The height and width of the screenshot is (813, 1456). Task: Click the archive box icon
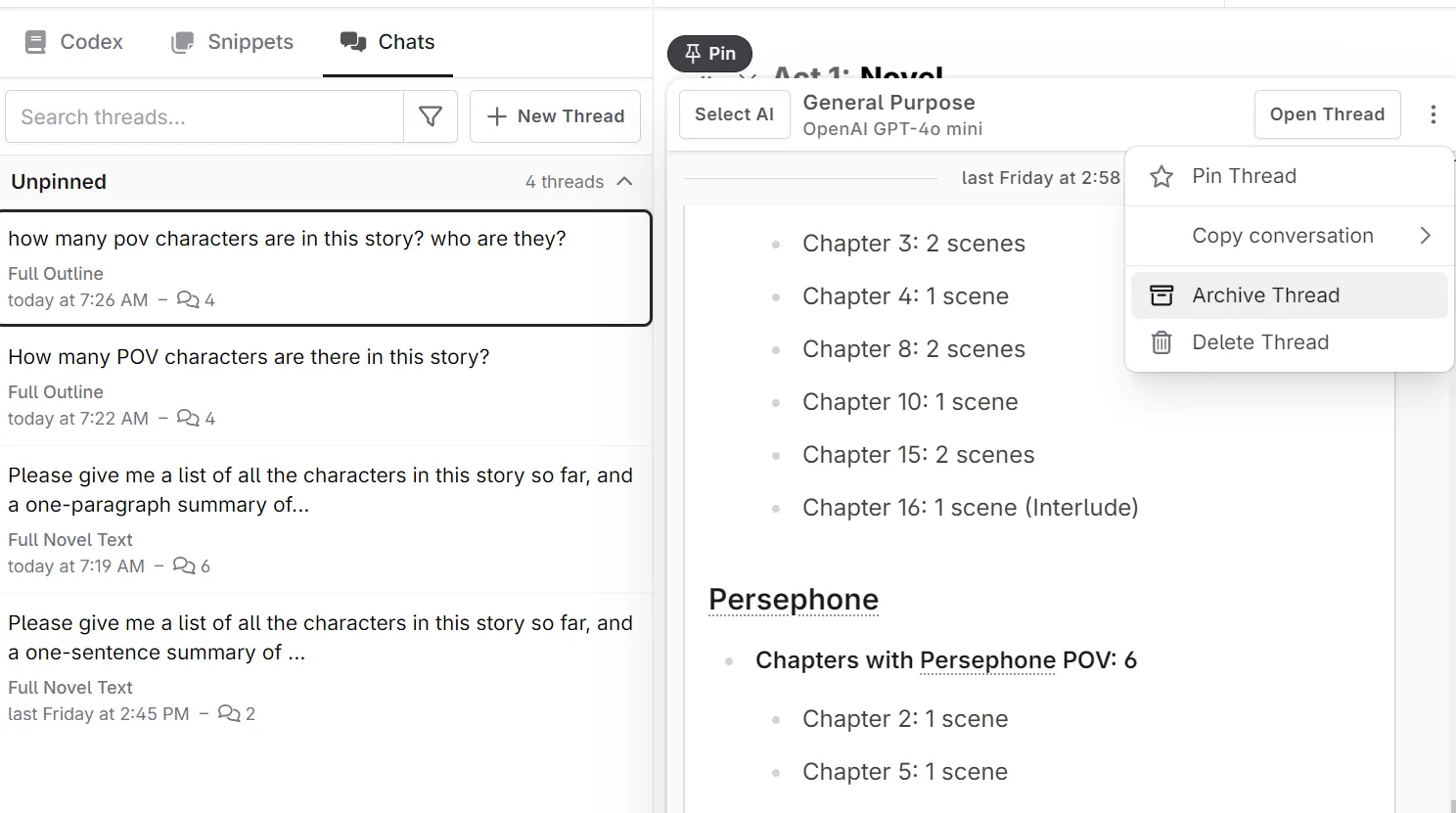1161,295
